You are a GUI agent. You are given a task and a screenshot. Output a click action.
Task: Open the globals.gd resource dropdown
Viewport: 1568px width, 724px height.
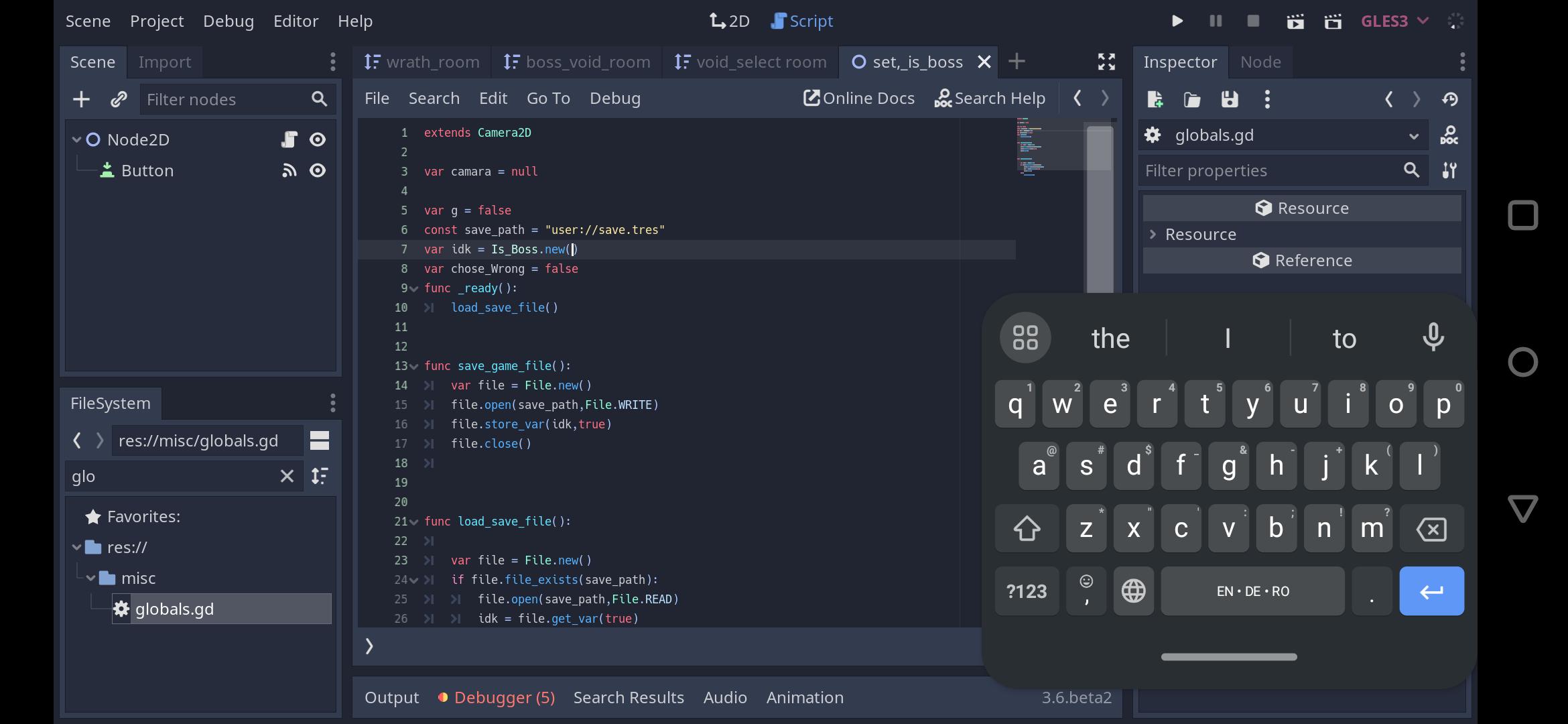pyautogui.click(x=1414, y=135)
